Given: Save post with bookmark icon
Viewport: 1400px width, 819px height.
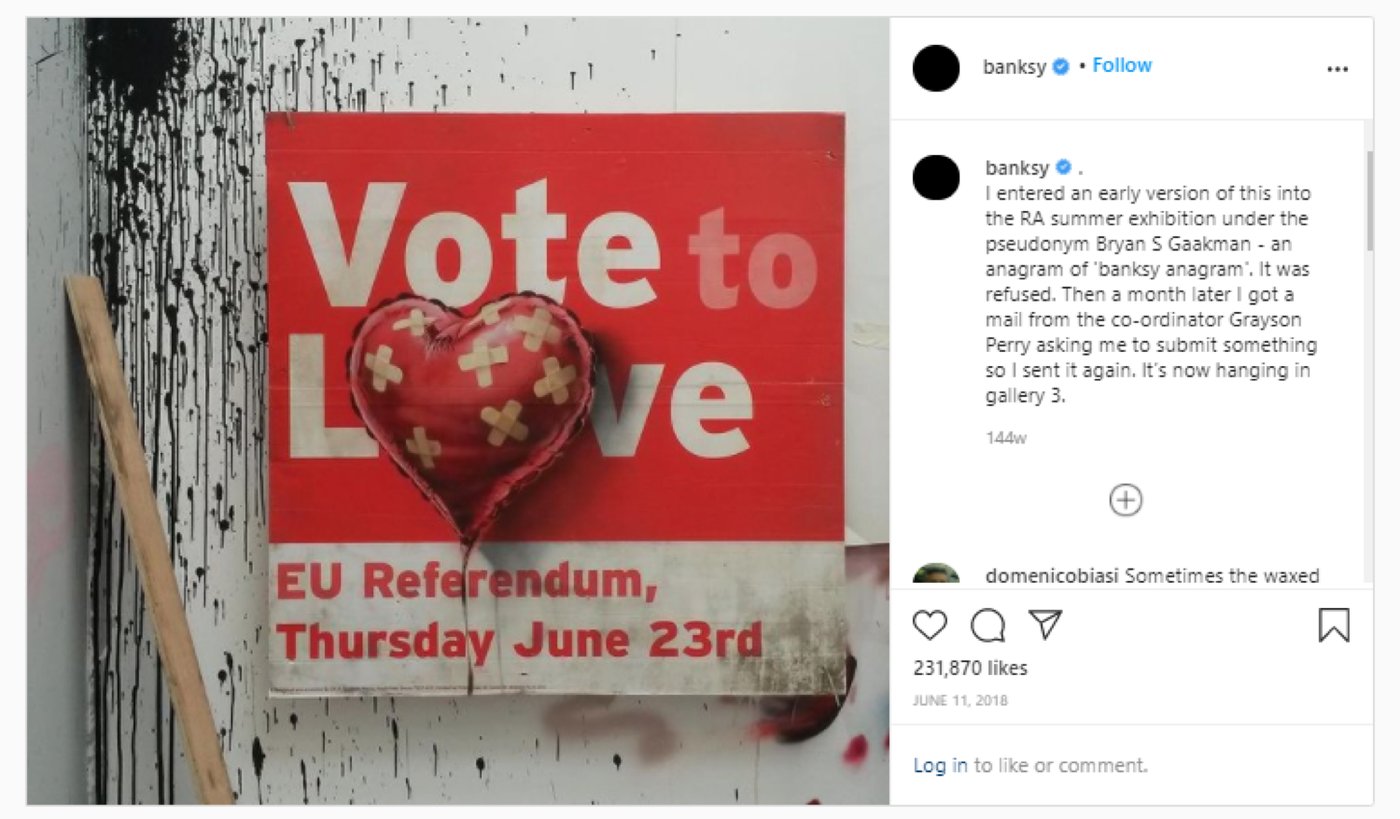Looking at the screenshot, I should pos(1334,625).
